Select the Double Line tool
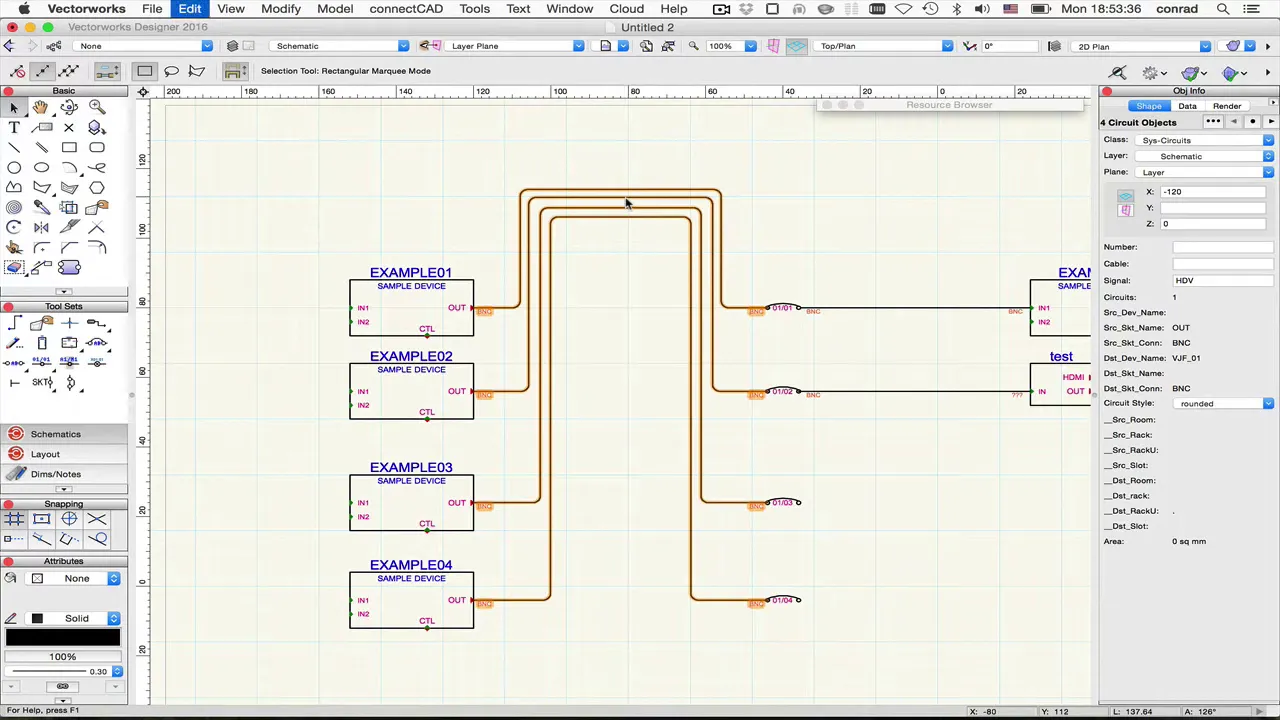This screenshot has width=1280, height=720. coord(41,147)
